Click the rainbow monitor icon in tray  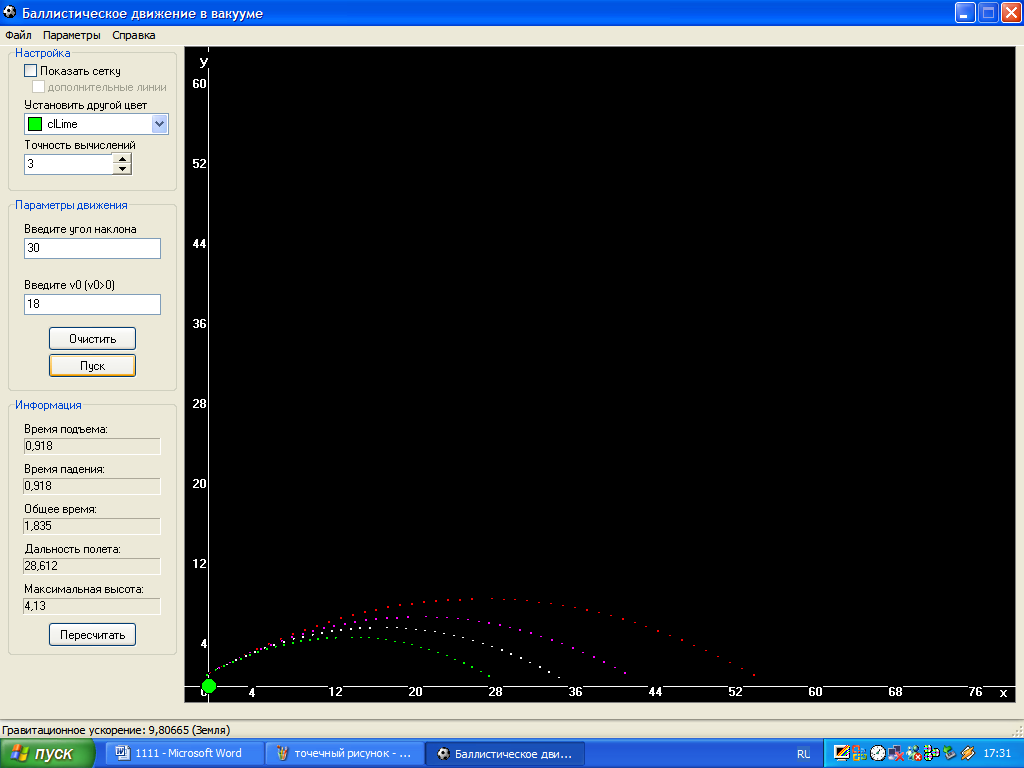point(841,753)
